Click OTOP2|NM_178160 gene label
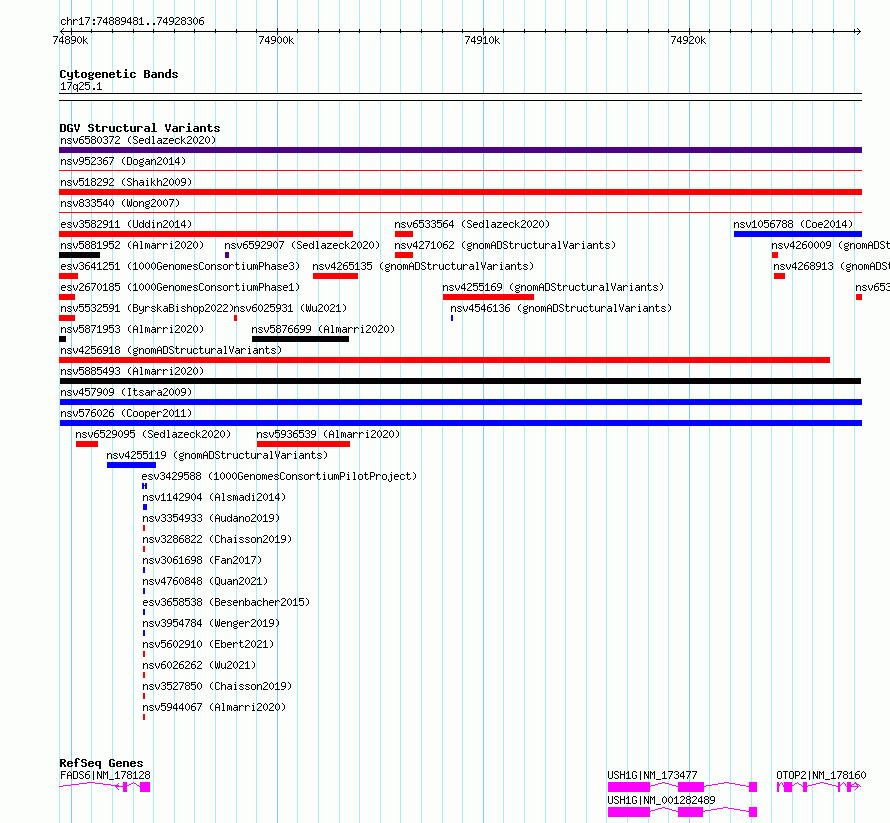This screenshot has height=823, width=890. coord(821,775)
